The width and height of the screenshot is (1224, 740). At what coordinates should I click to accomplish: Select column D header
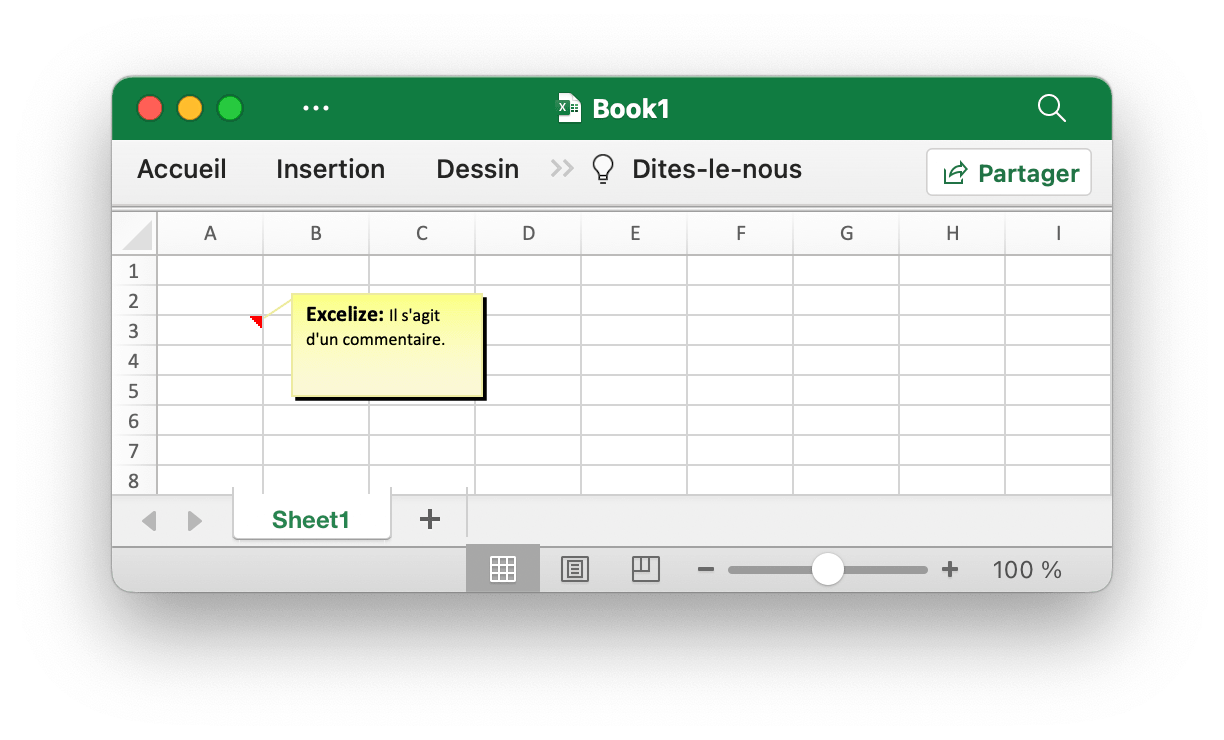[x=528, y=234]
